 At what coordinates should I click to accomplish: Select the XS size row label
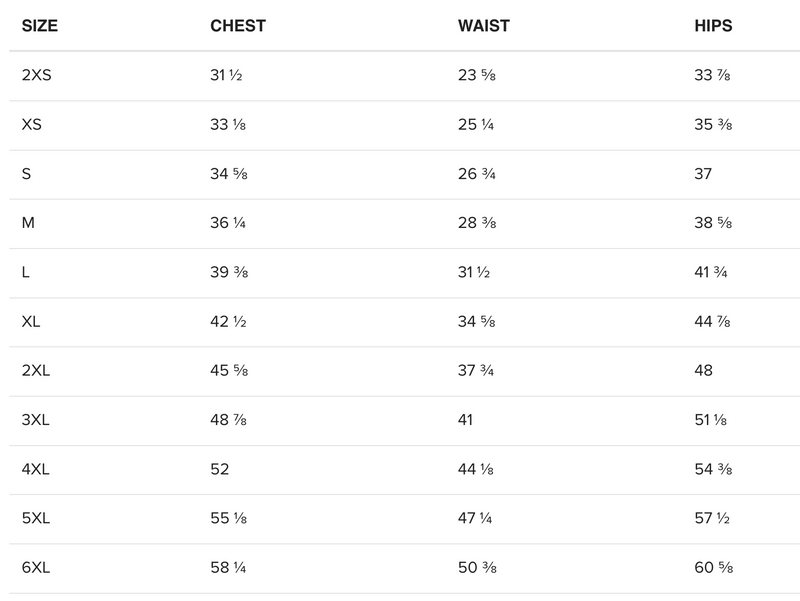(x=31, y=125)
